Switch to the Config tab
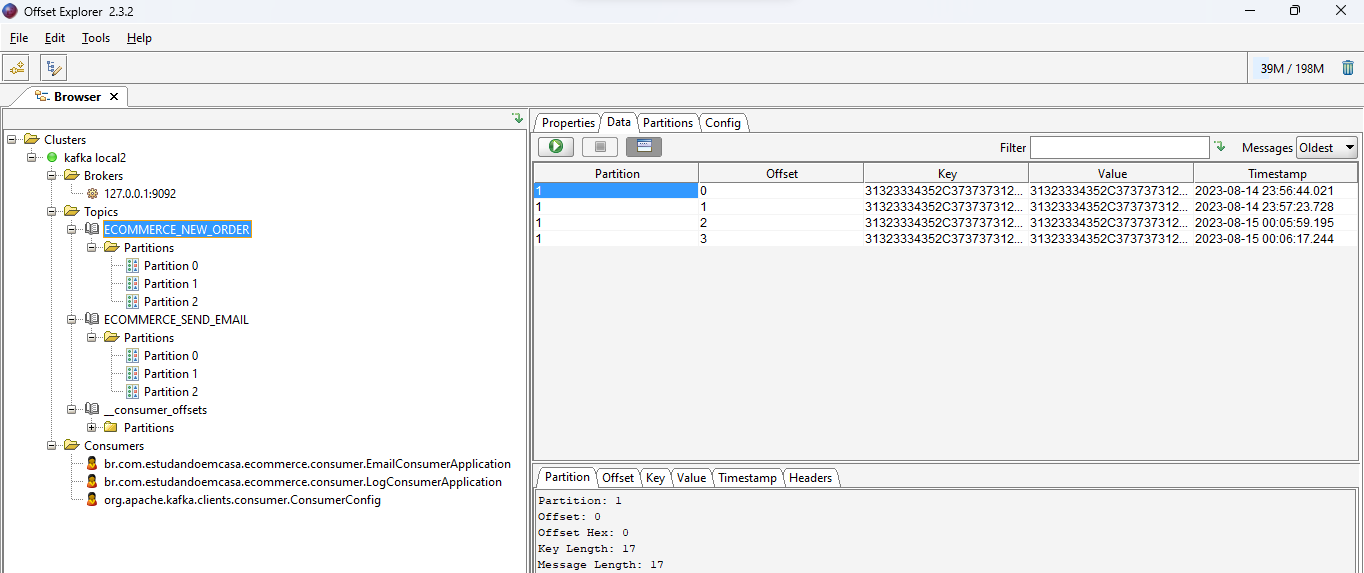1364x573 pixels. (722, 123)
